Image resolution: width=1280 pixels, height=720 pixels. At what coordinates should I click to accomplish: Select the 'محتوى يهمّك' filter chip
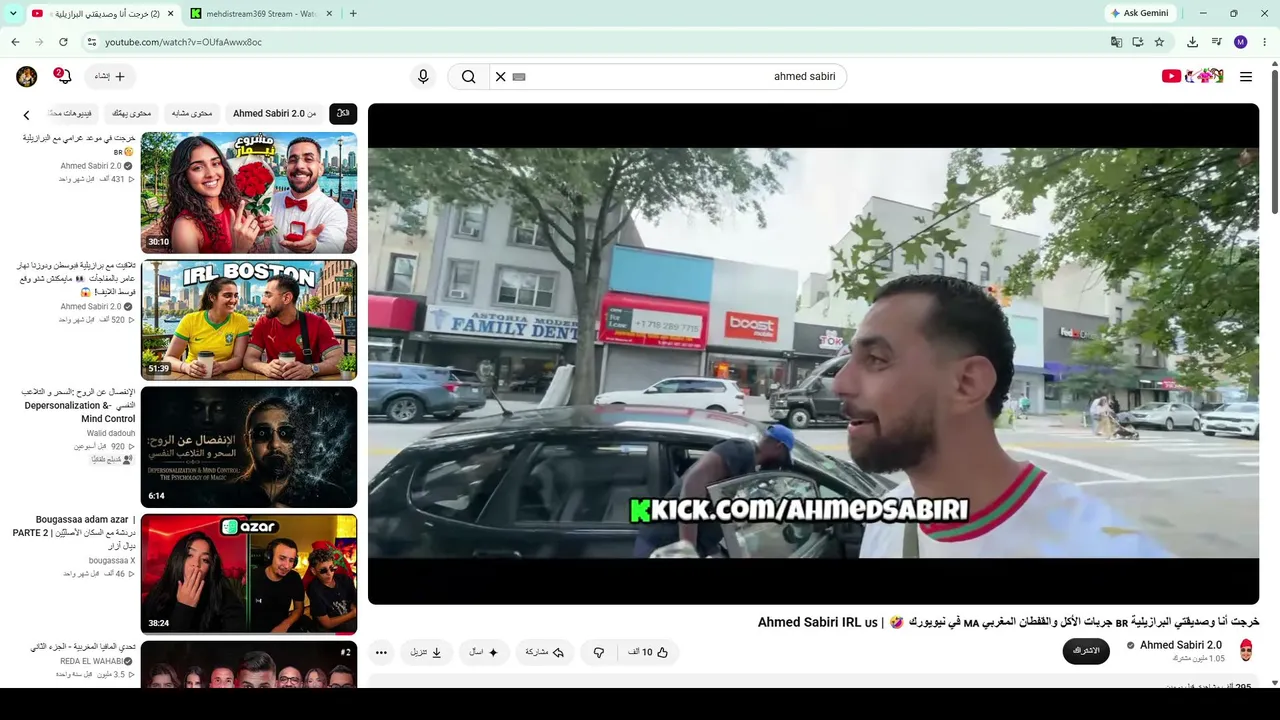pyautogui.click(x=132, y=113)
